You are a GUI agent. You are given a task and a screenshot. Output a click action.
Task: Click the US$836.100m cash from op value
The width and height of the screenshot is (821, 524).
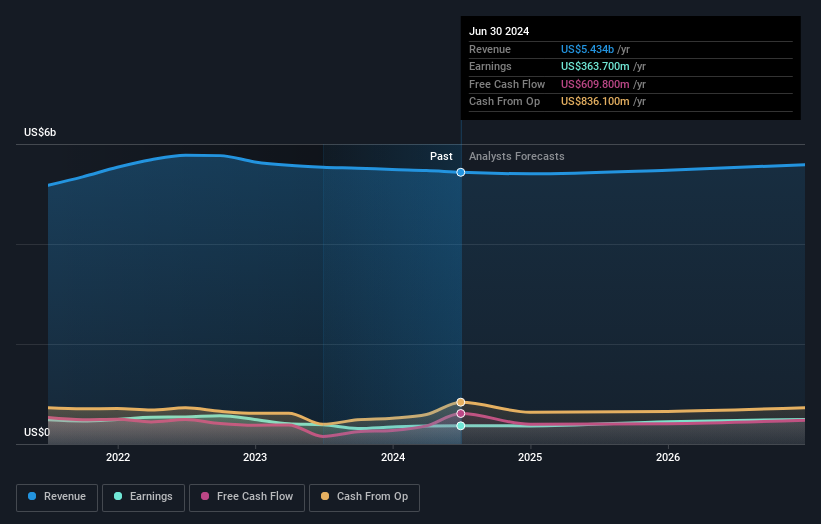595,102
